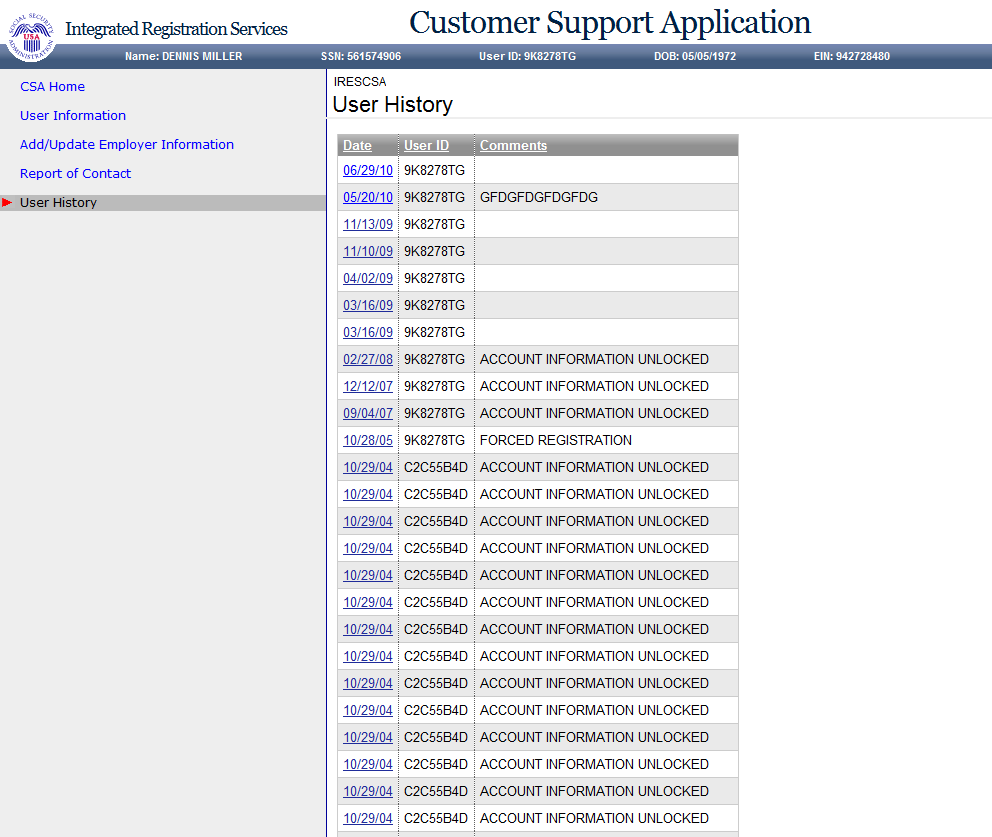Open the CSA Home page

53,87
